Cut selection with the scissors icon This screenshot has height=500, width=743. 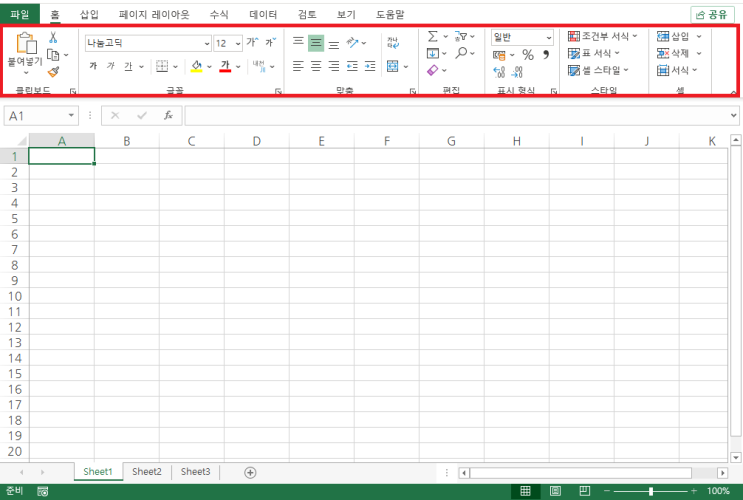[x=53, y=37]
